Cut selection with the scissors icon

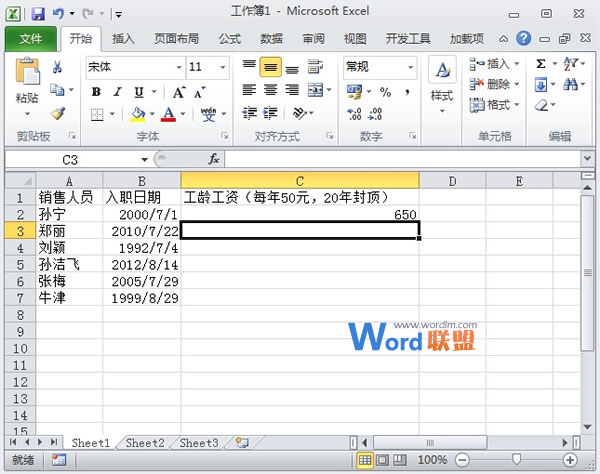(x=57, y=67)
